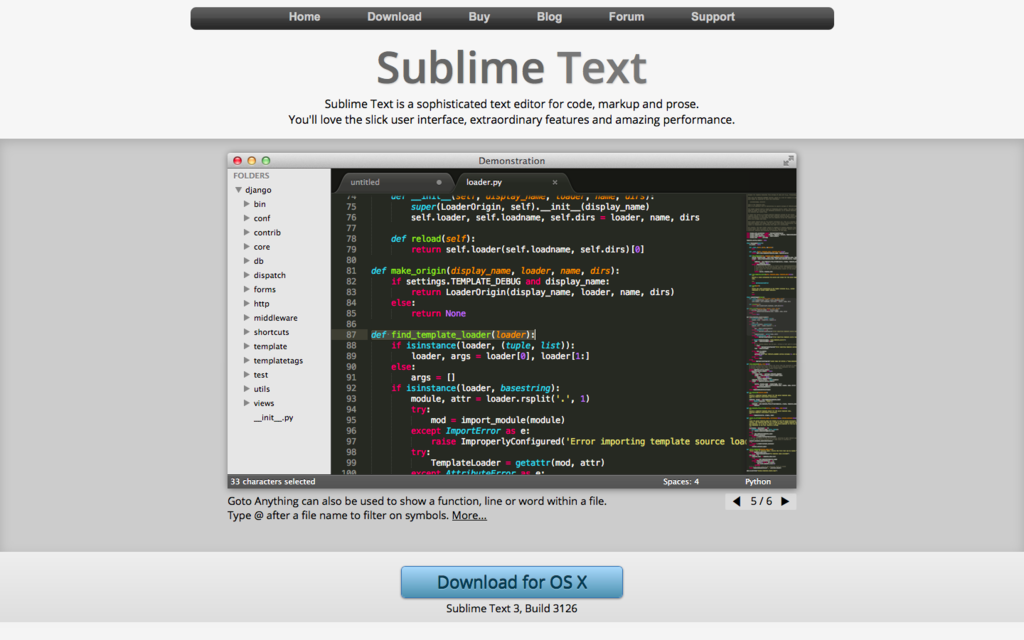Open the Buy page
The width and height of the screenshot is (1024, 640).
pos(479,17)
